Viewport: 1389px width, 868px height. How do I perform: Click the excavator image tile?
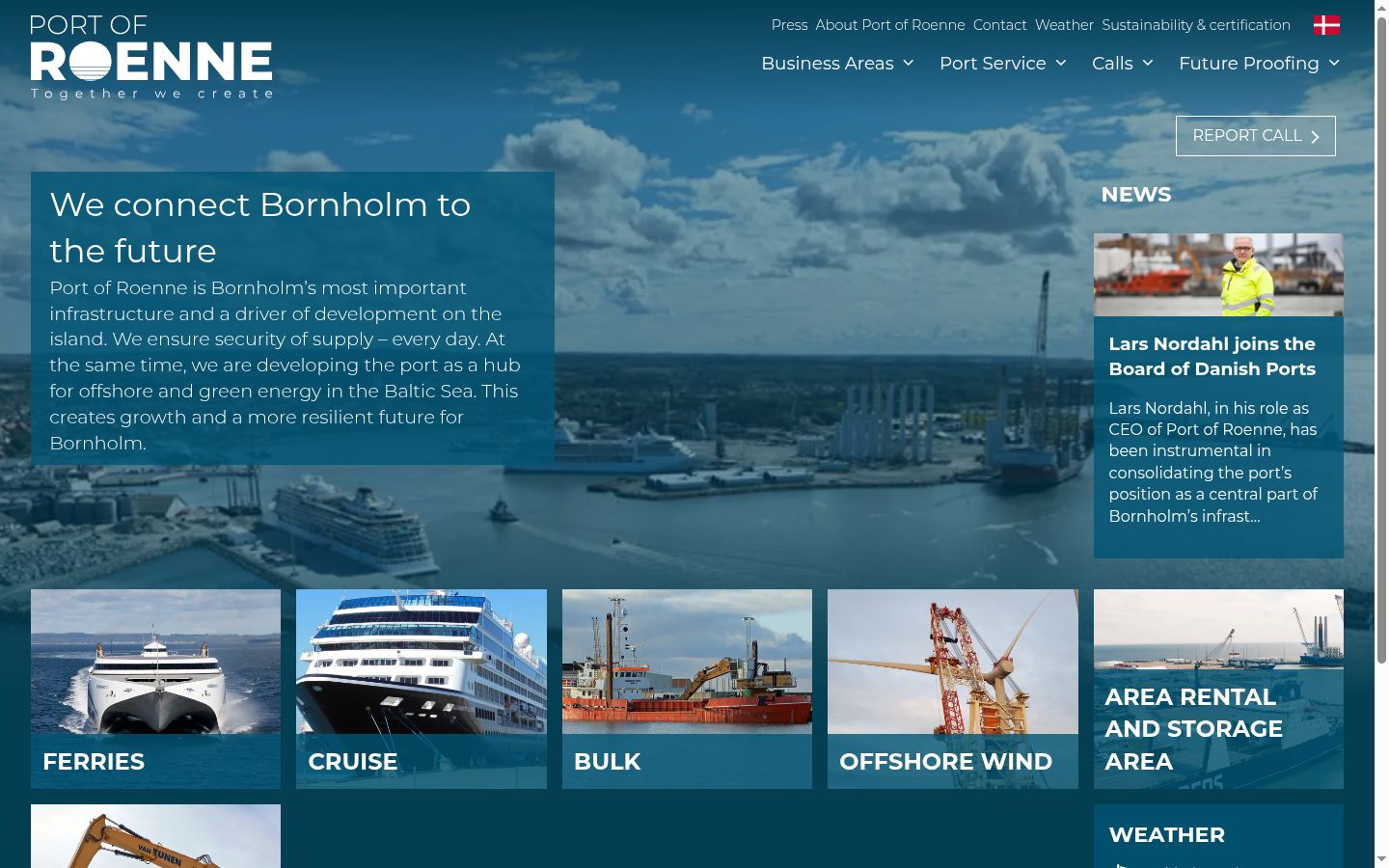click(155, 836)
